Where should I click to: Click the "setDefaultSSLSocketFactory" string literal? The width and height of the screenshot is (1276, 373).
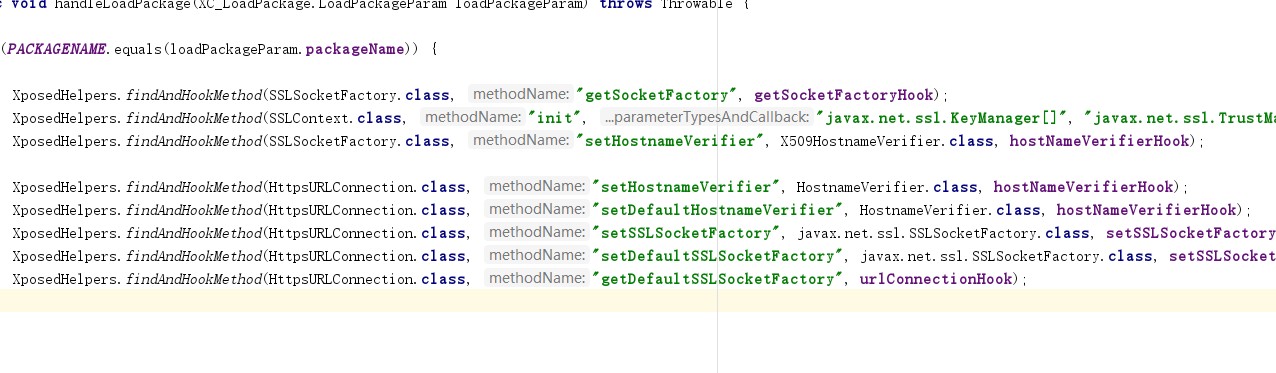tap(716, 256)
